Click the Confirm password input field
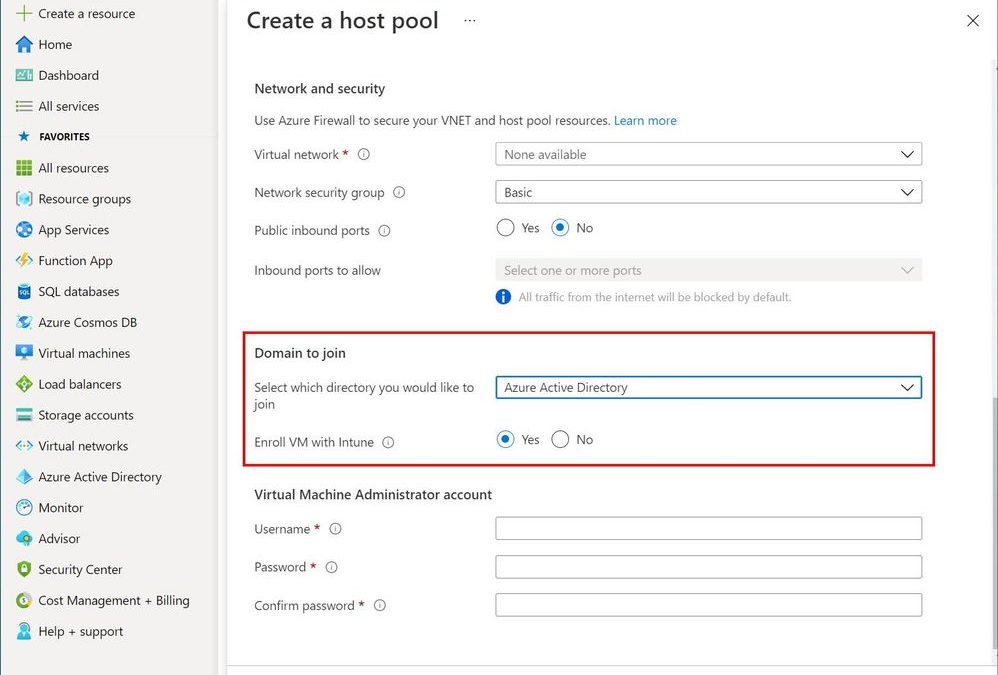998x675 pixels. pos(708,604)
